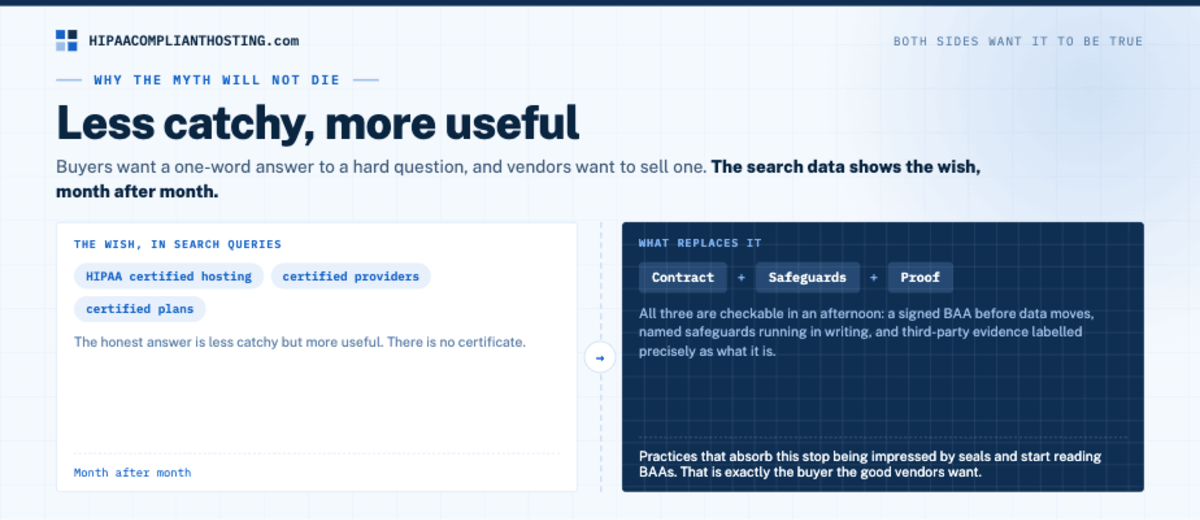Click "Both sides want it to be true" header text
Viewport: 1200px width, 520px height.
coord(1018,42)
